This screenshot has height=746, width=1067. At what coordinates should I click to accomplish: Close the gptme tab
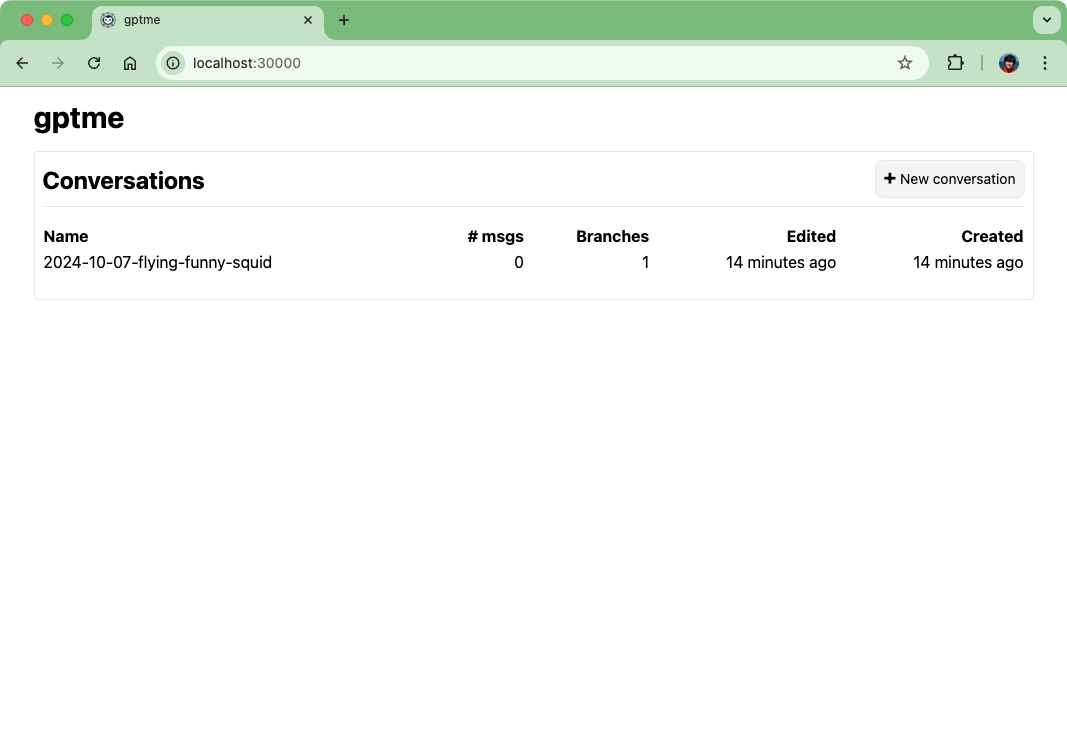[x=308, y=20]
